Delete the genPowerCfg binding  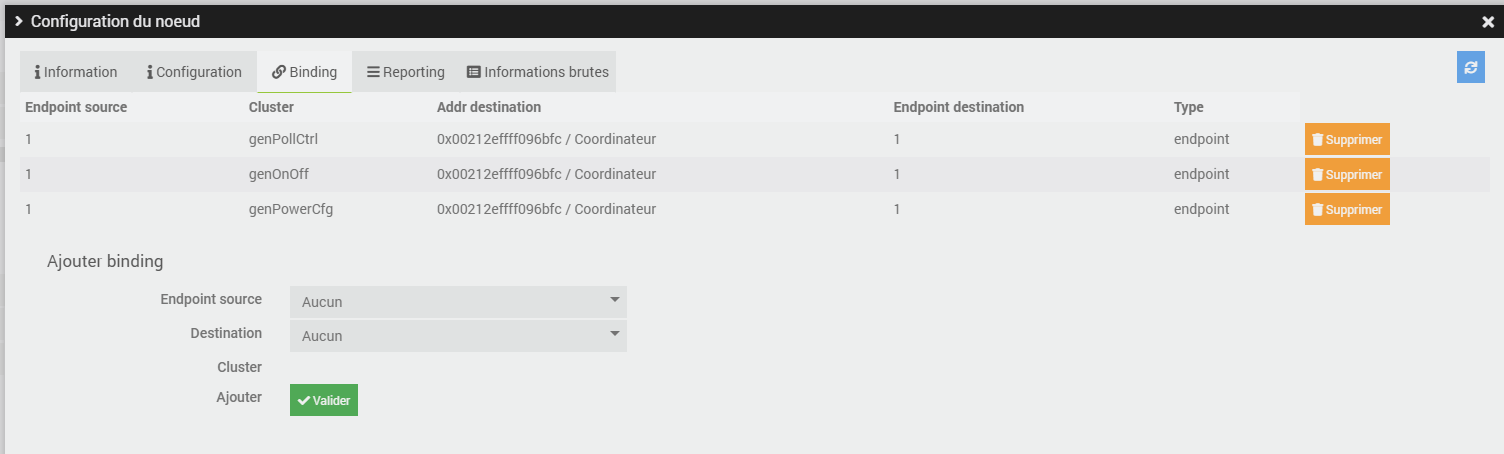(1346, 210)
